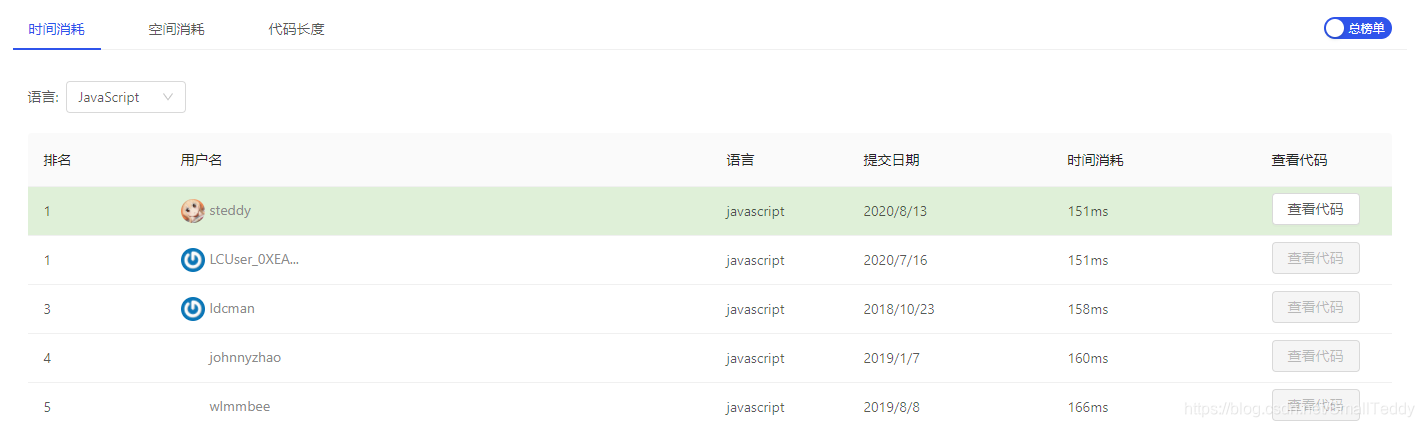Click 查看代码 button in johnnyzhao row
This screenshot has width=1424, height=427.
[1315, 356]
